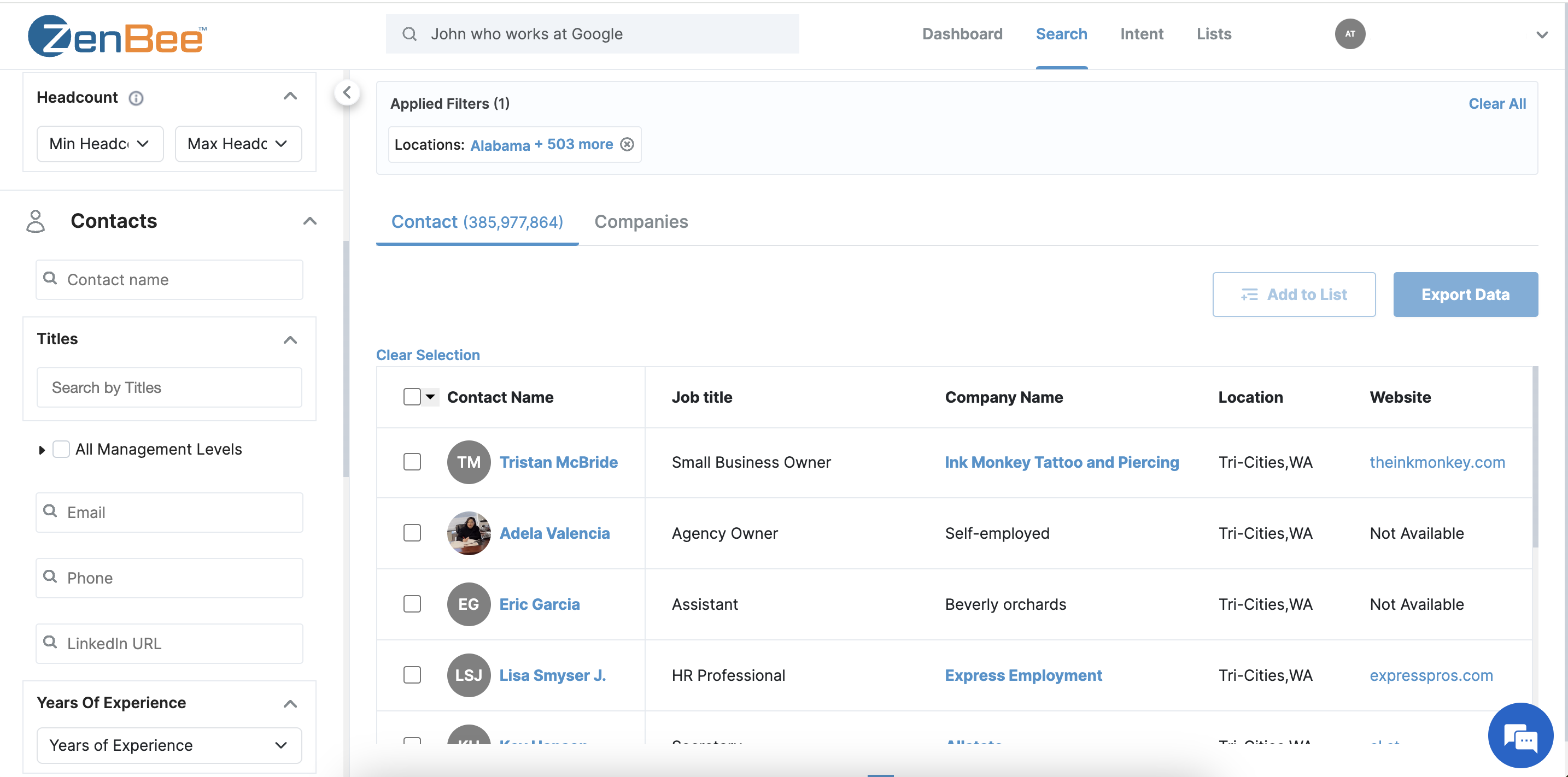1568x777 pixels.
Task: Open the Headcount info tooltip
Action: (x=136, y=98)
